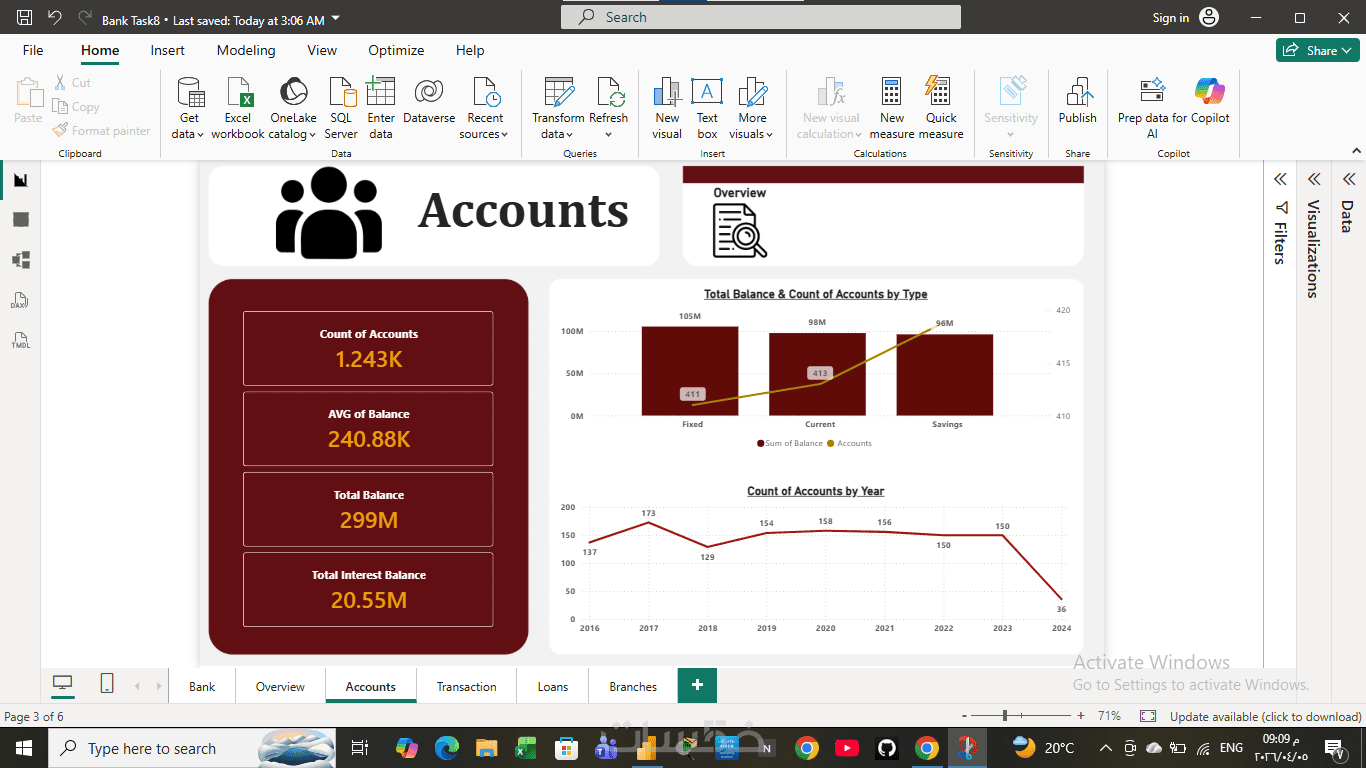Refresh the data
The width and height of the screenshot is (1366, 768).
[x=609, y=108]
